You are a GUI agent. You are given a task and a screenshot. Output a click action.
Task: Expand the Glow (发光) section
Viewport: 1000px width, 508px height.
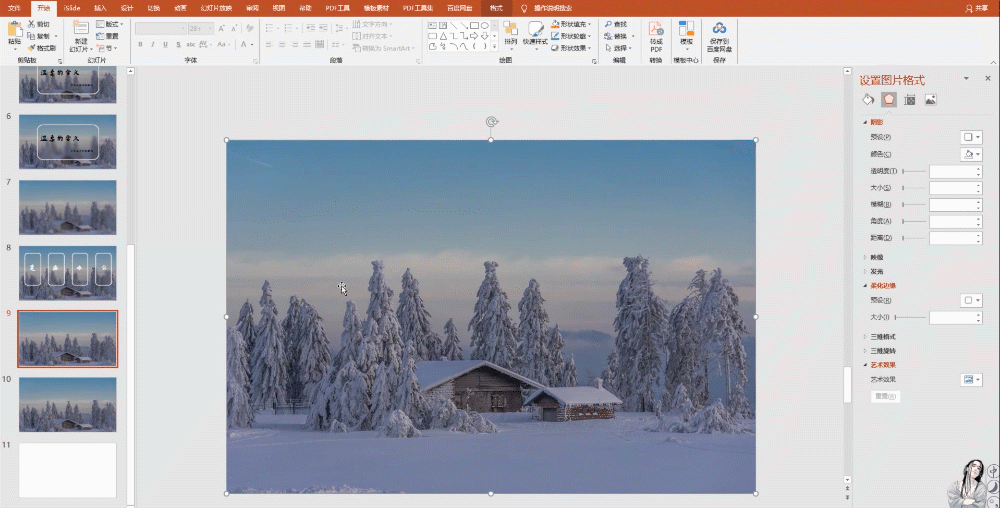877,272
